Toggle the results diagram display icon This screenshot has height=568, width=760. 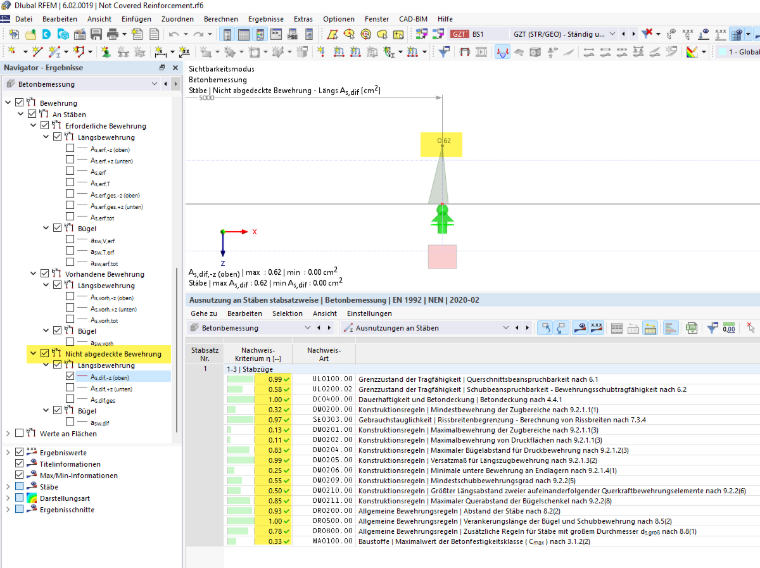tap(503, 51)
